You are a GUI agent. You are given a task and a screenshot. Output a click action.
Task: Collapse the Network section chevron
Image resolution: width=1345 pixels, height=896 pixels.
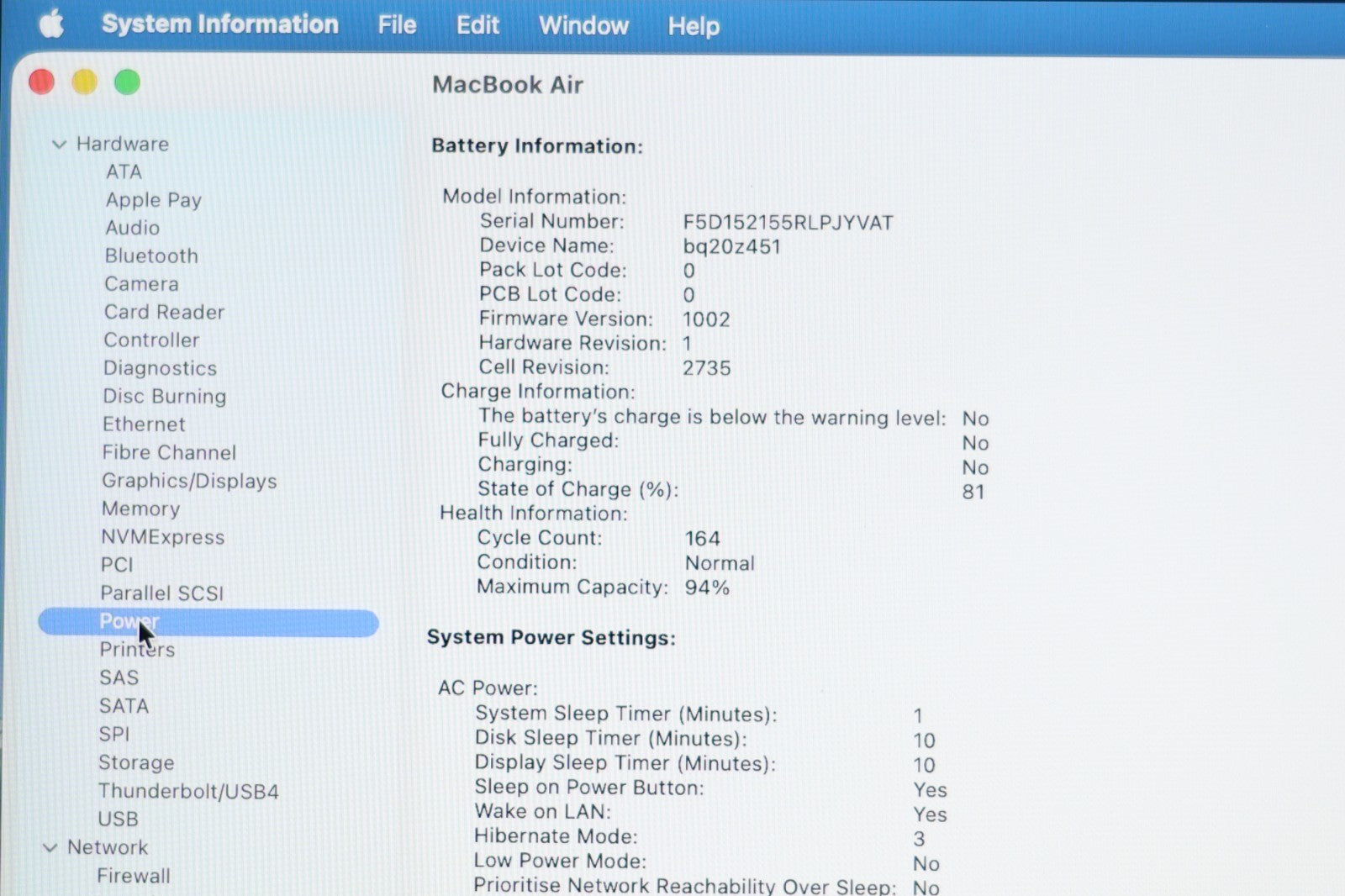pyautogui.click(x=50, y=848)
